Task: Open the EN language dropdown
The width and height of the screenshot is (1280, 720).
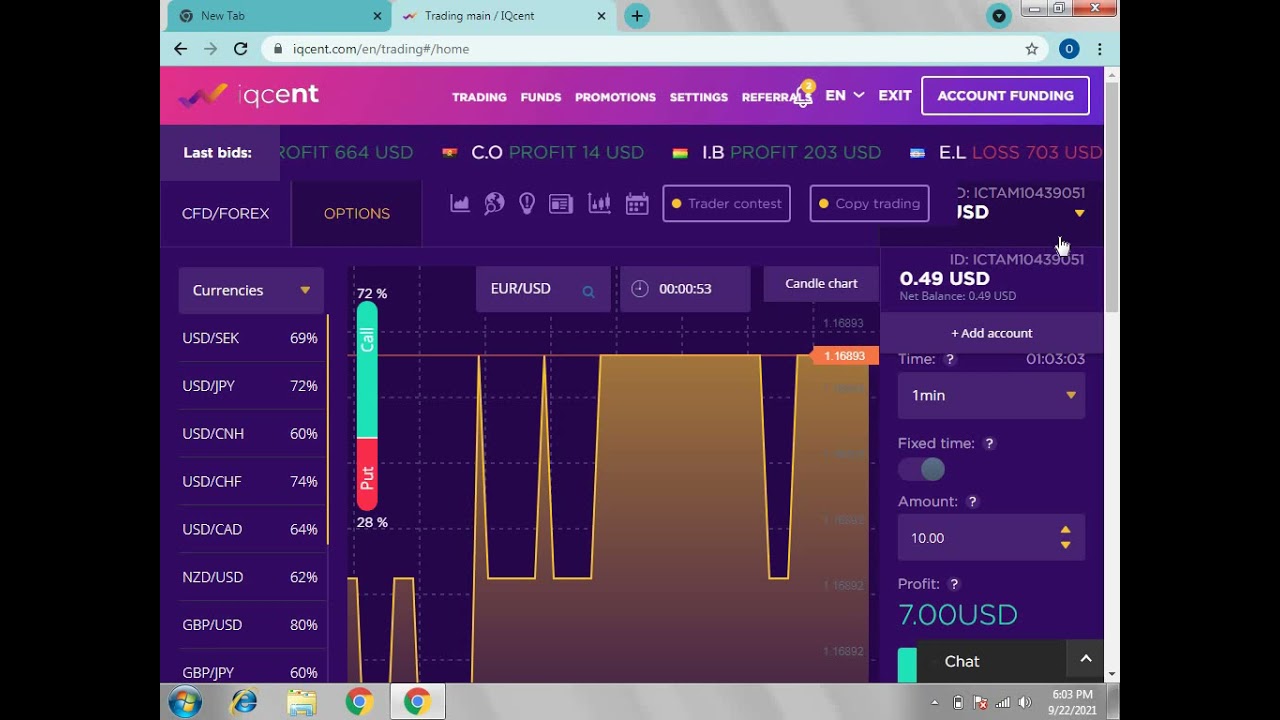Action: click(845, 95)
